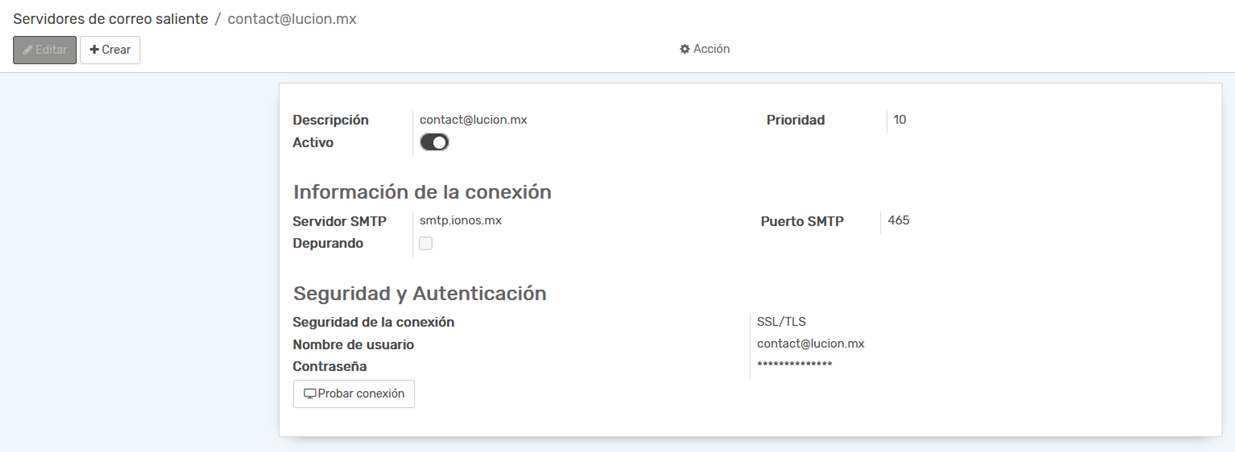Click the Información de la conexión heading
The height and width of the screenshot is (452, 1235).
tap(422, 192)
